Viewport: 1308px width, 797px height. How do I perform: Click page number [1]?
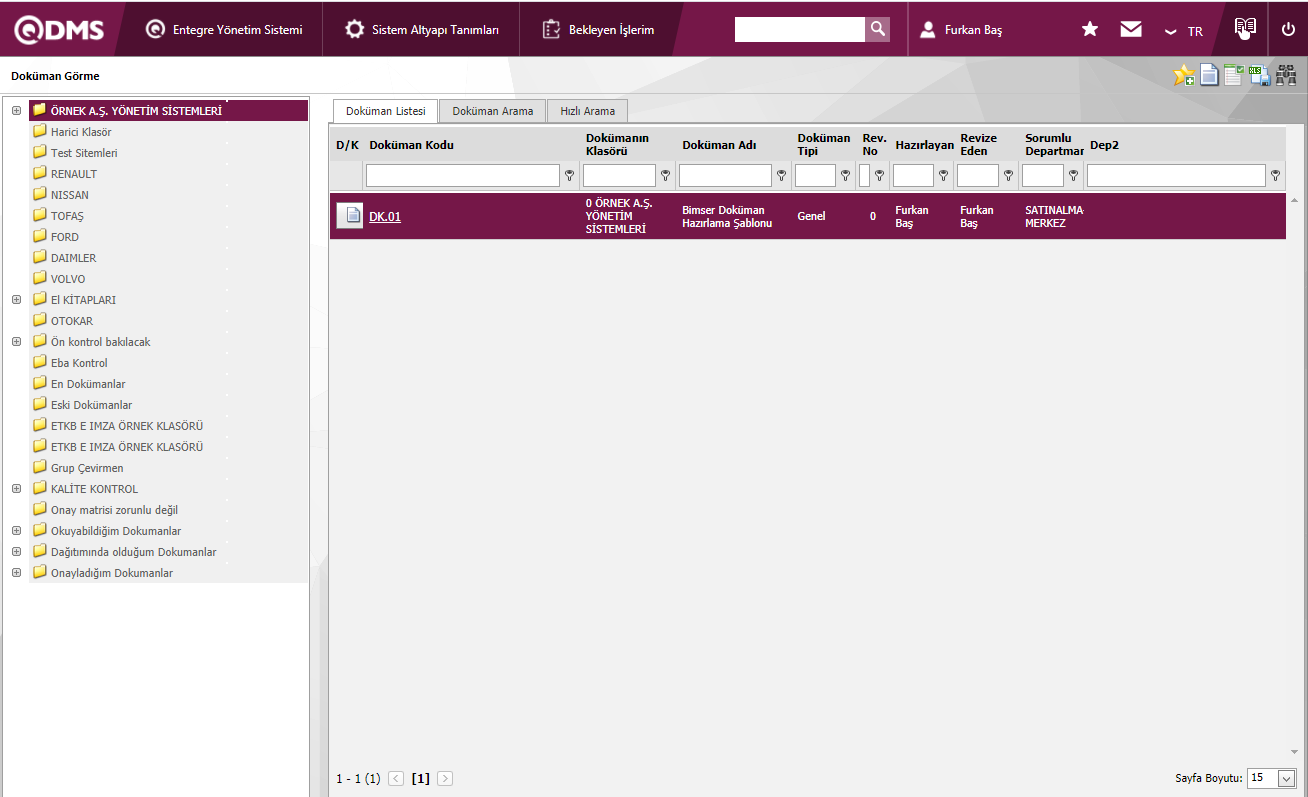pos(421,778)
